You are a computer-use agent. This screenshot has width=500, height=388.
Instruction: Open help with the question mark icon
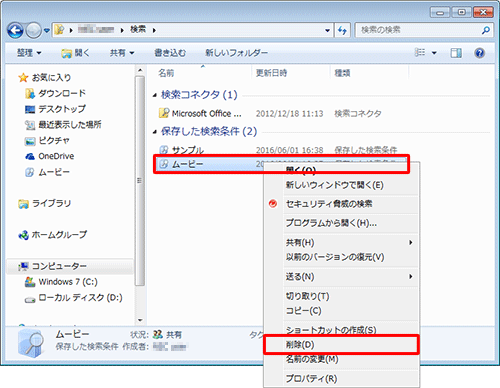click(x=479, y=53)
